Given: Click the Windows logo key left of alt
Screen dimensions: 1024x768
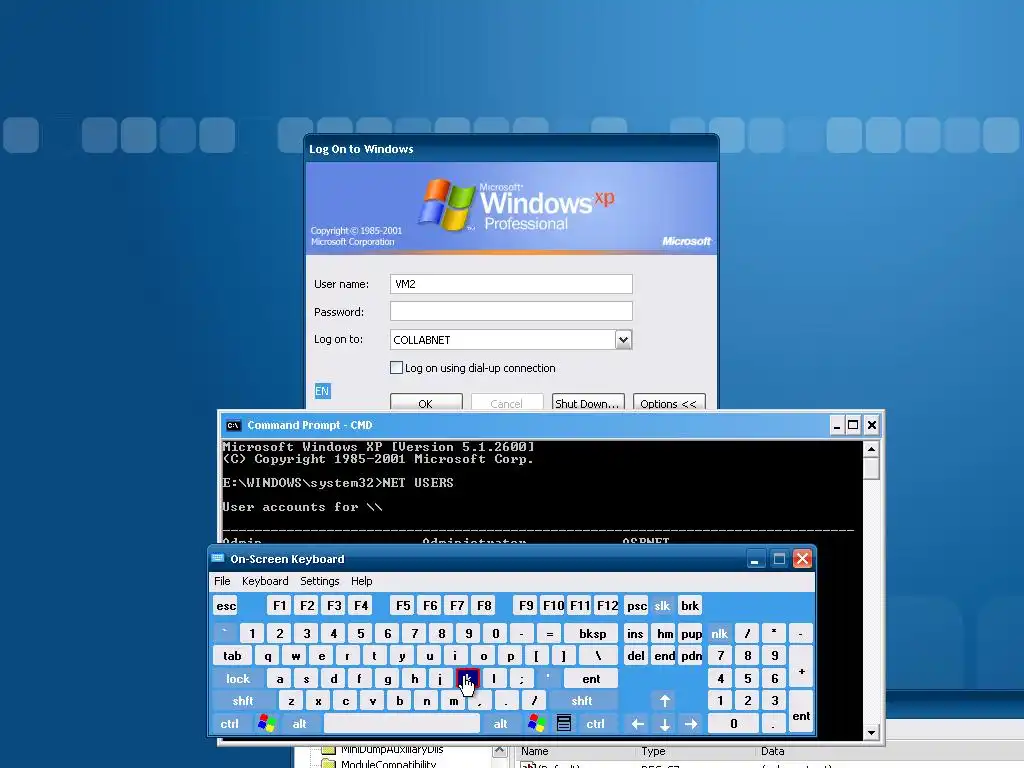Looking at the screenshot, I should coord(266,723).
